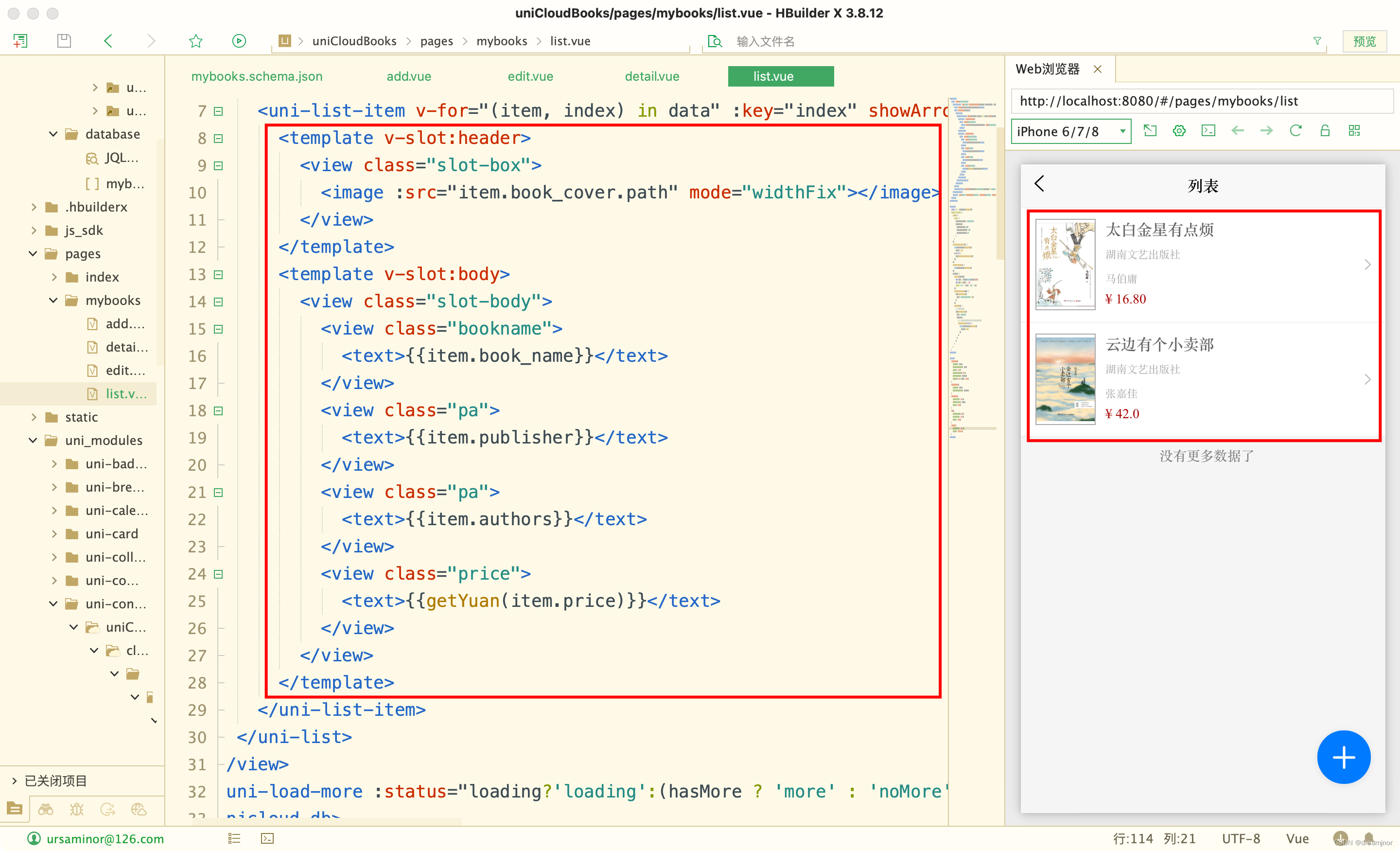Viewport: 1400px width, 851px height.
Task: Collapse the mybooks folder
Action: point(53,300)
